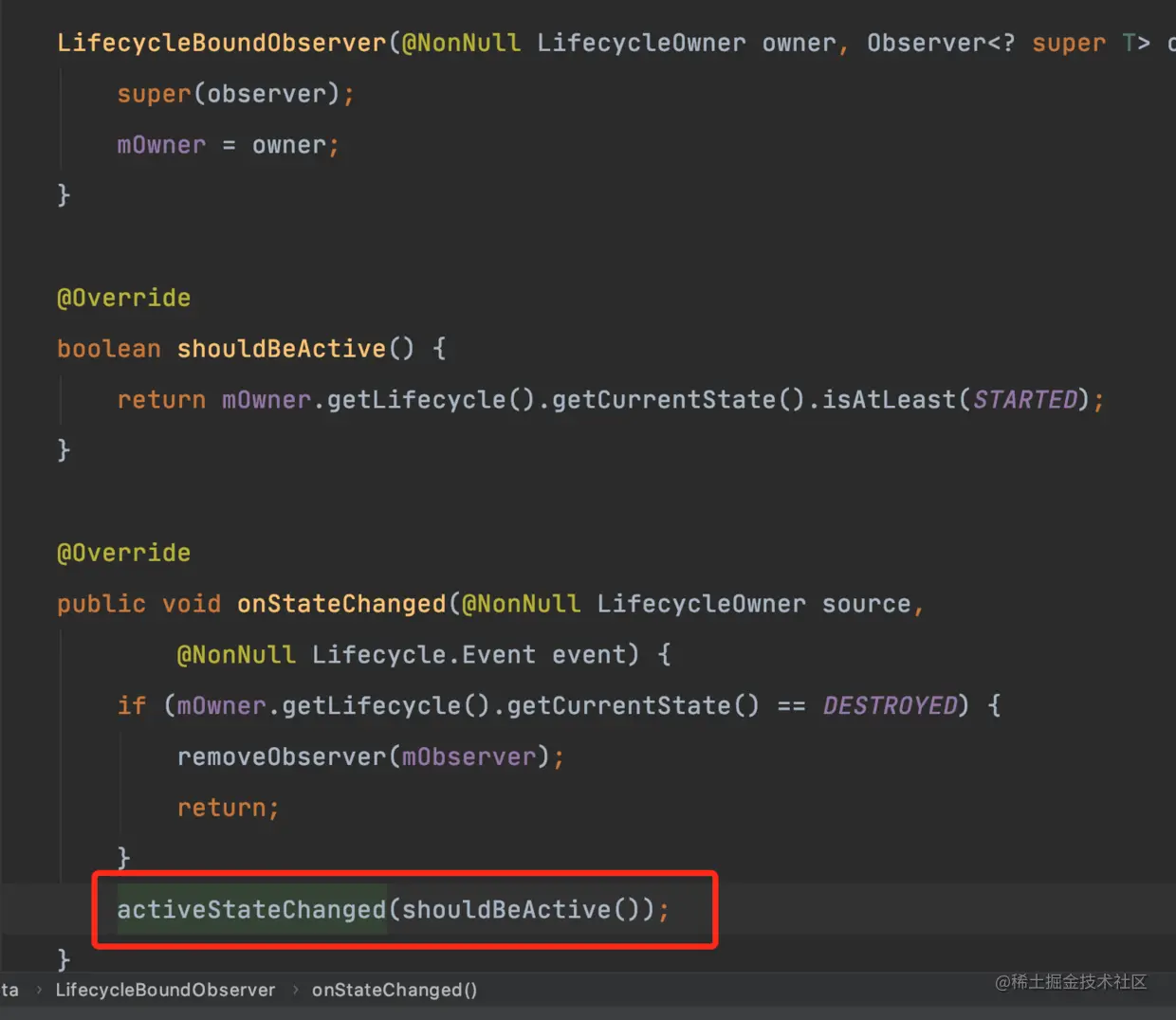Click the STARTED constant
Screen dimensions: 1176x1020
1025,399
